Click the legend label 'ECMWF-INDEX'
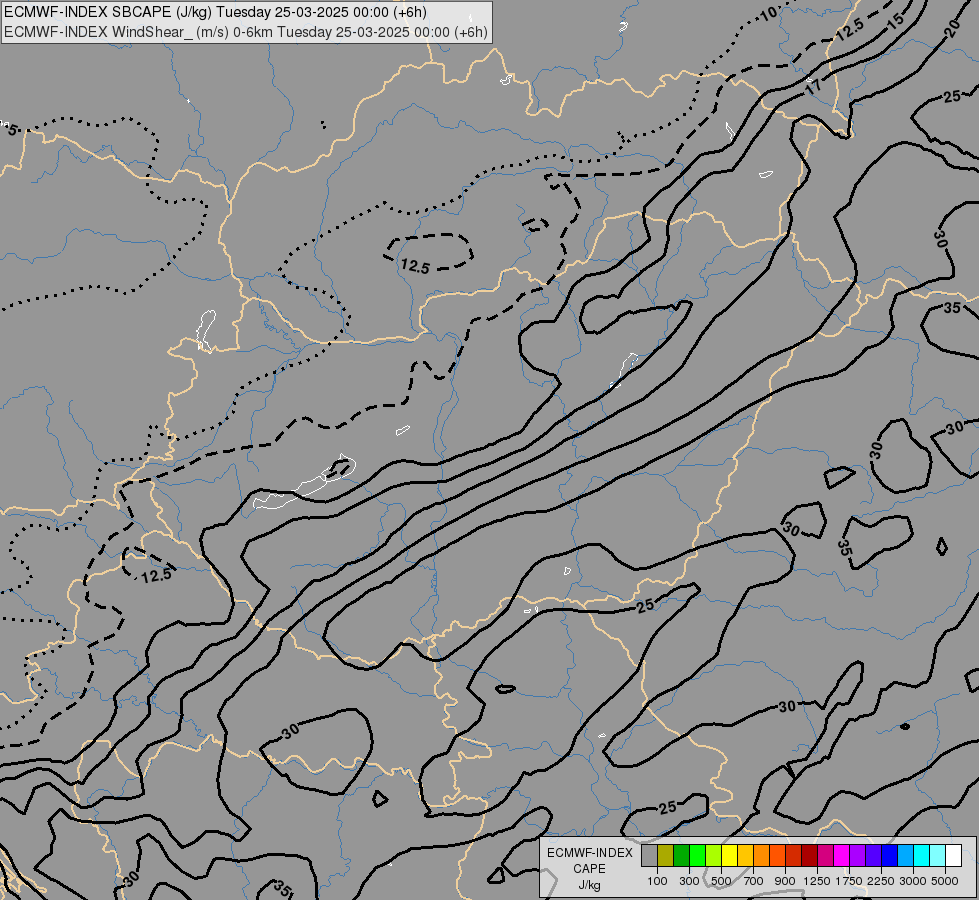This screenshot has width=979, height=900. click(589, 853)
